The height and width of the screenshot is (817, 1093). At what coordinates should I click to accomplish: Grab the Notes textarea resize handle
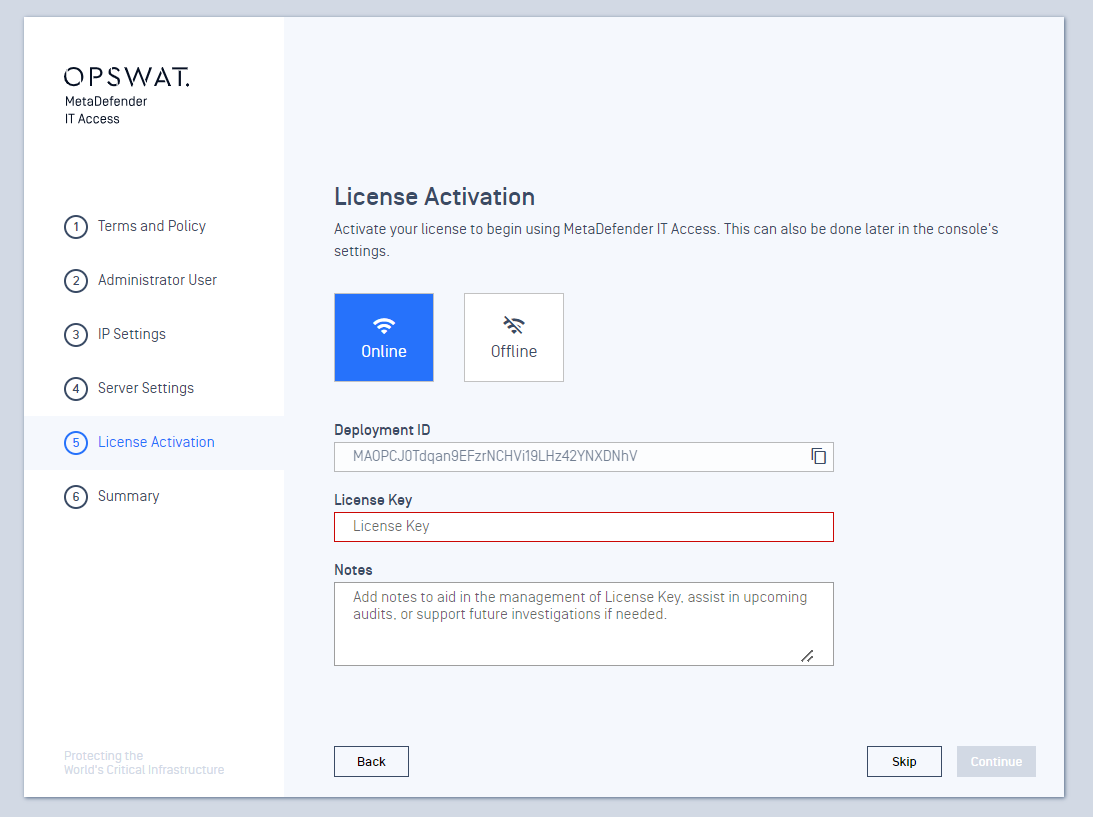(x=807, y=656)
